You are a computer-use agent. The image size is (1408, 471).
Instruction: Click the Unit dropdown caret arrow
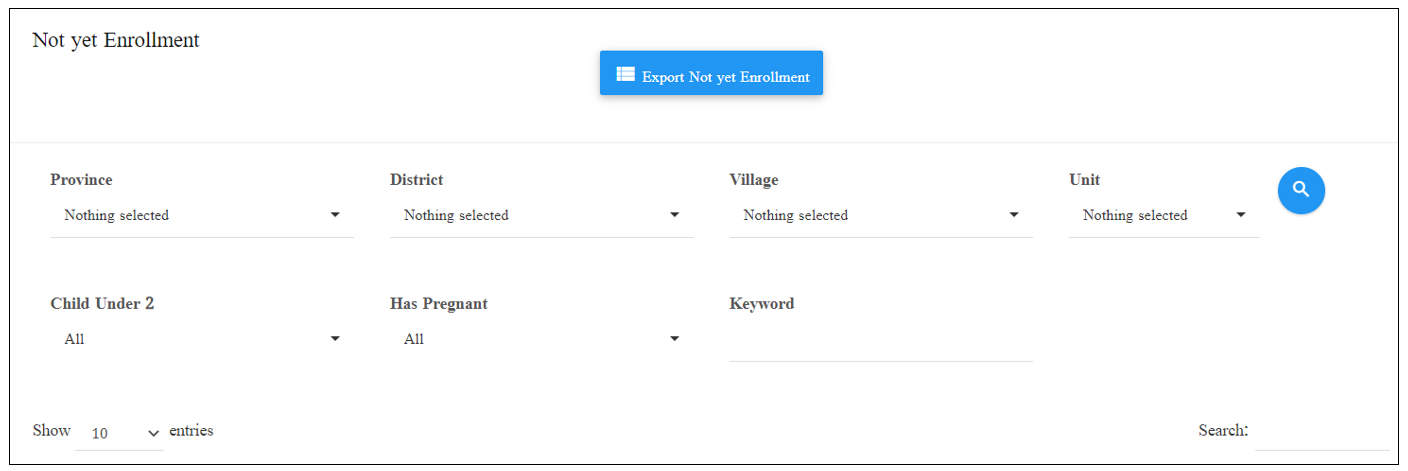click(1241, 215)
